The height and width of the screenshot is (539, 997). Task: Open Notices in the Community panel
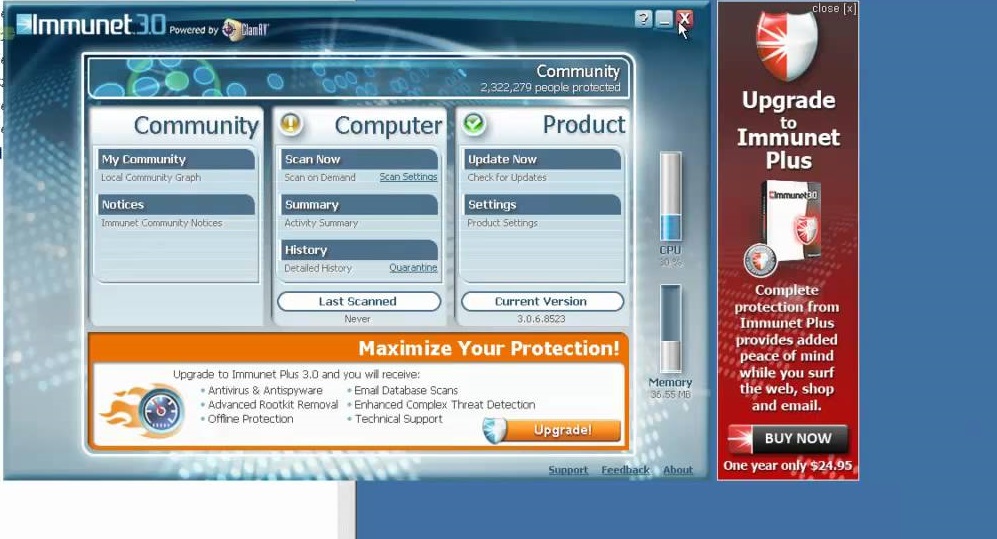coord(176,205)
